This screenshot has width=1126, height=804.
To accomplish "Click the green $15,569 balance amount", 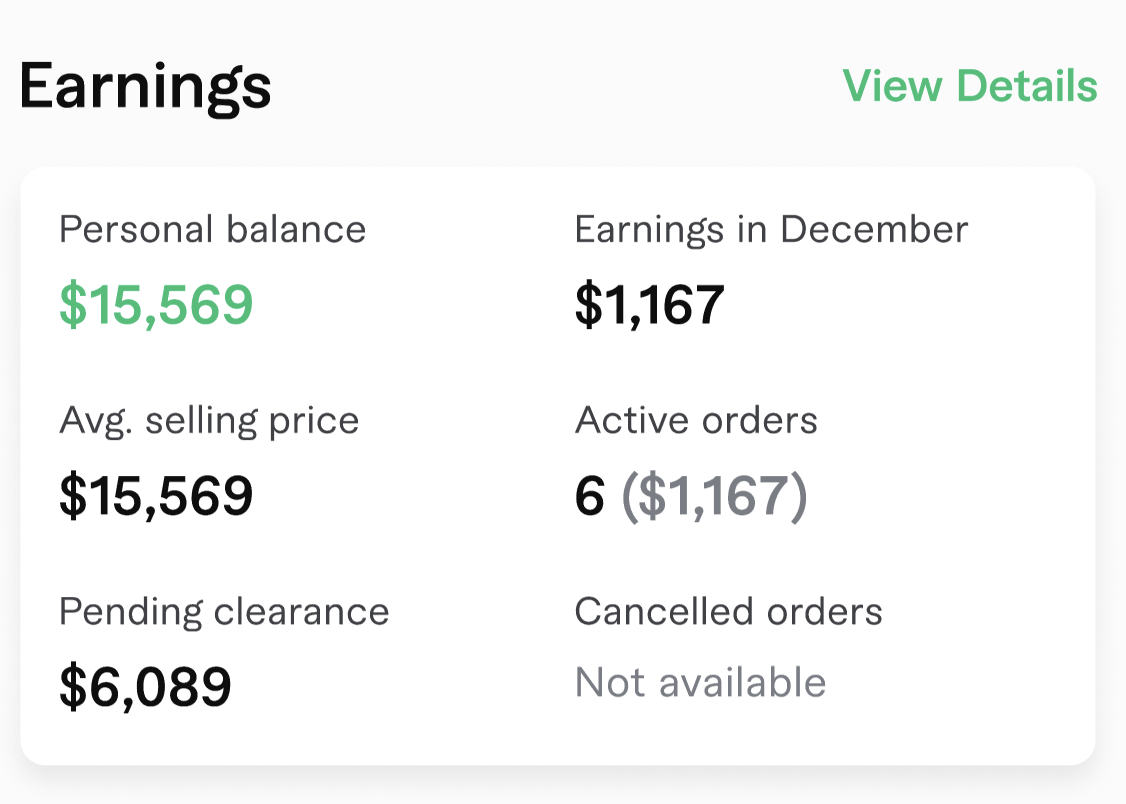I will pyautogui.click(x=156, y=305).
